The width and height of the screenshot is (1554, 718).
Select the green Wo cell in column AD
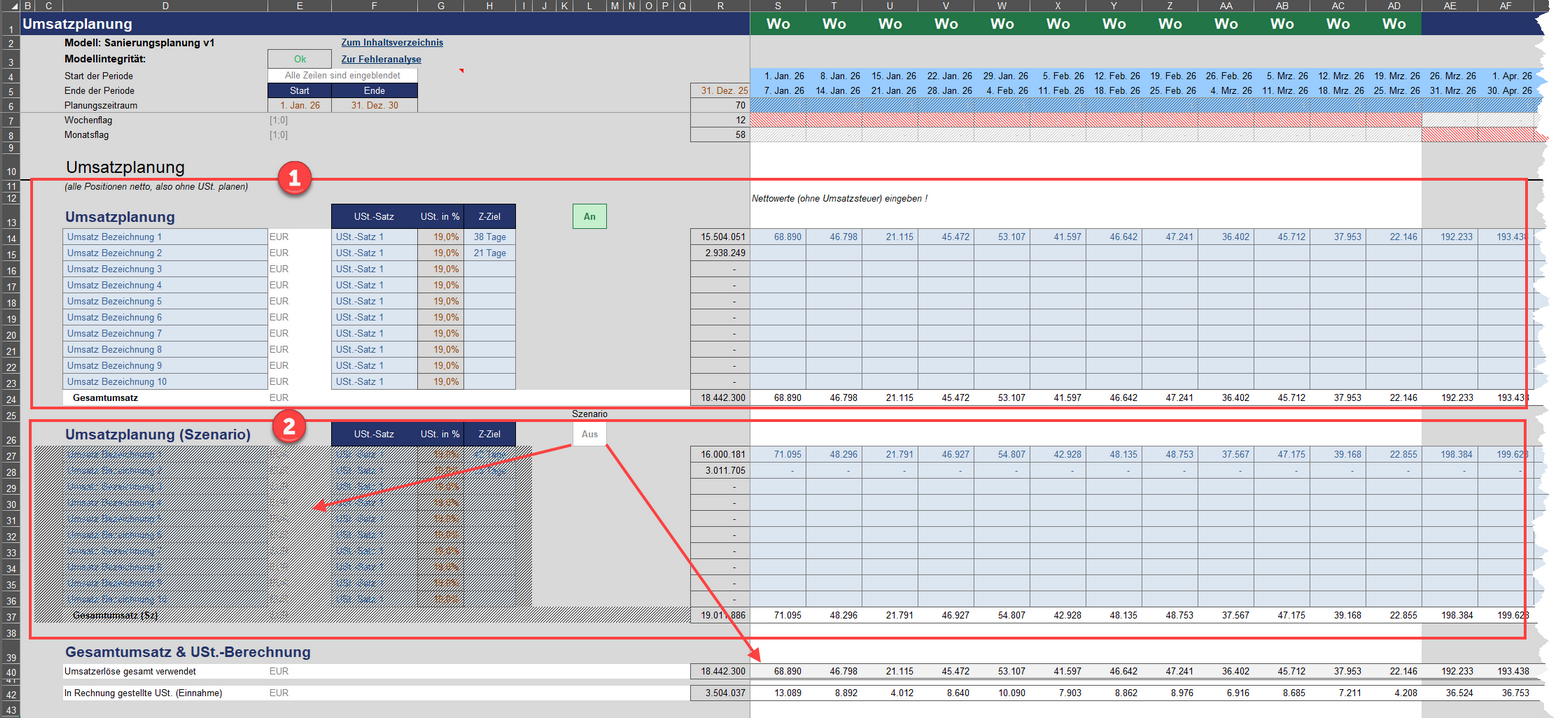(1394, 24)
